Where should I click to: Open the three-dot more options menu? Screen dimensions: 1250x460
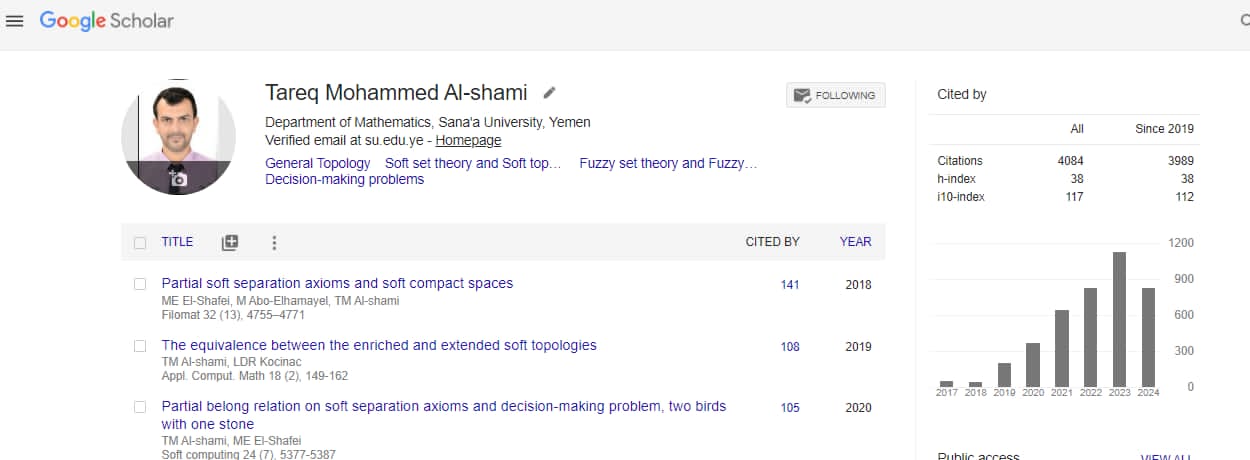click(274, 242)
